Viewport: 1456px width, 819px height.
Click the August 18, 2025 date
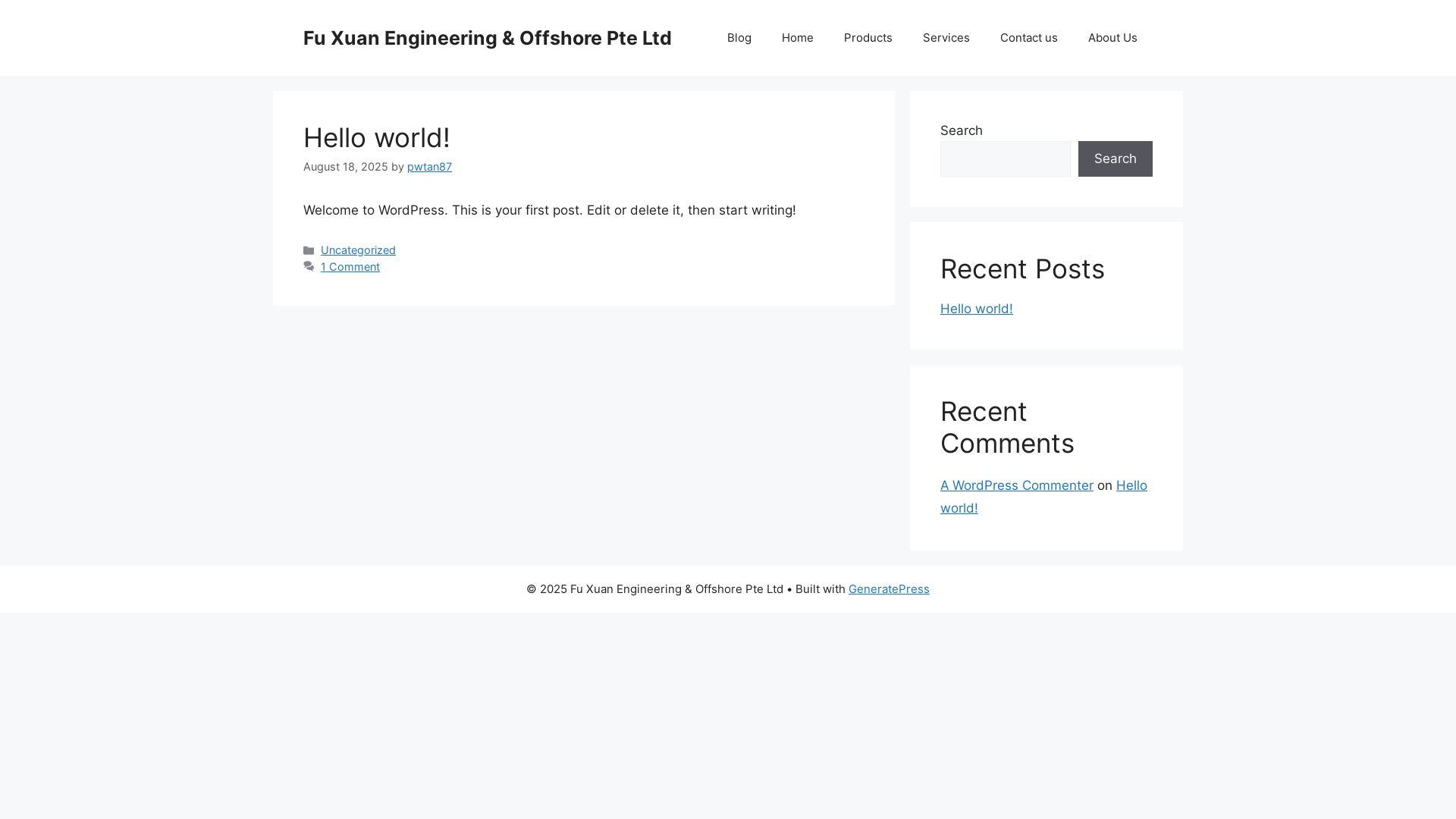(345, 167)
